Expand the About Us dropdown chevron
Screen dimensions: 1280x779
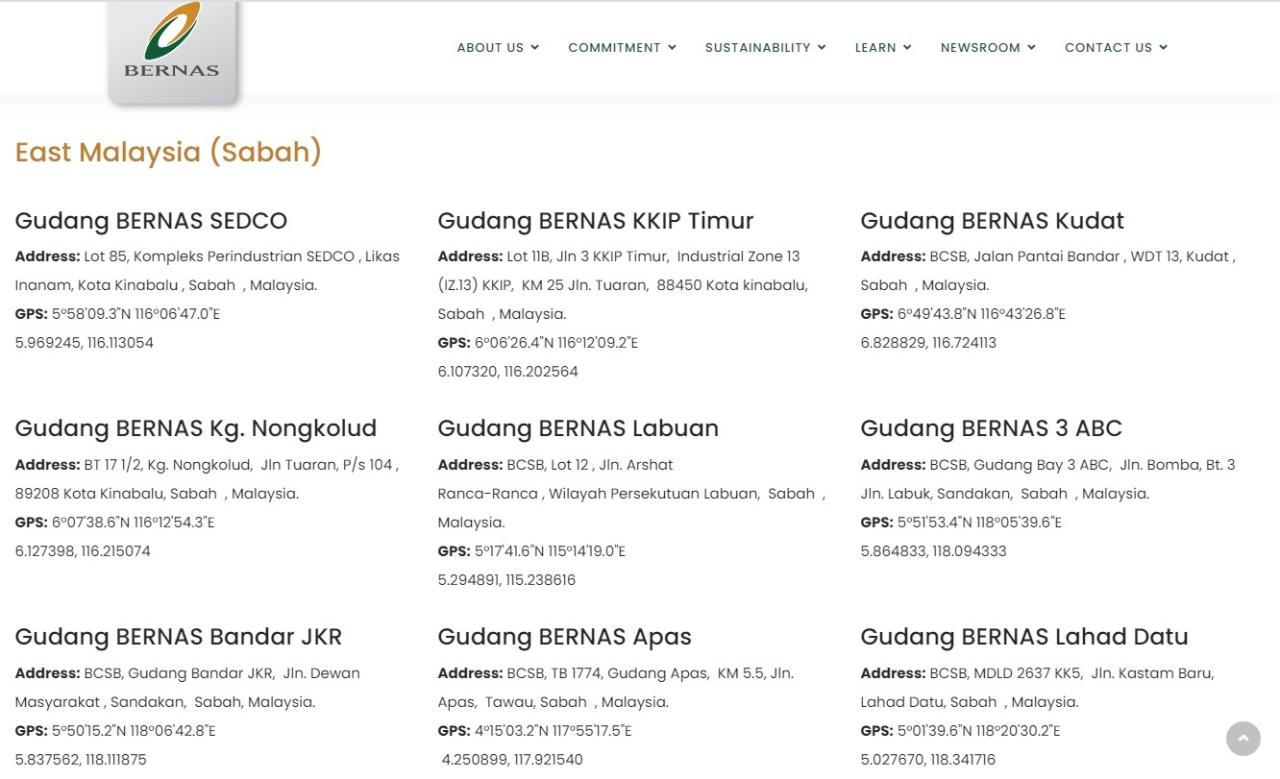pos(535,48)
